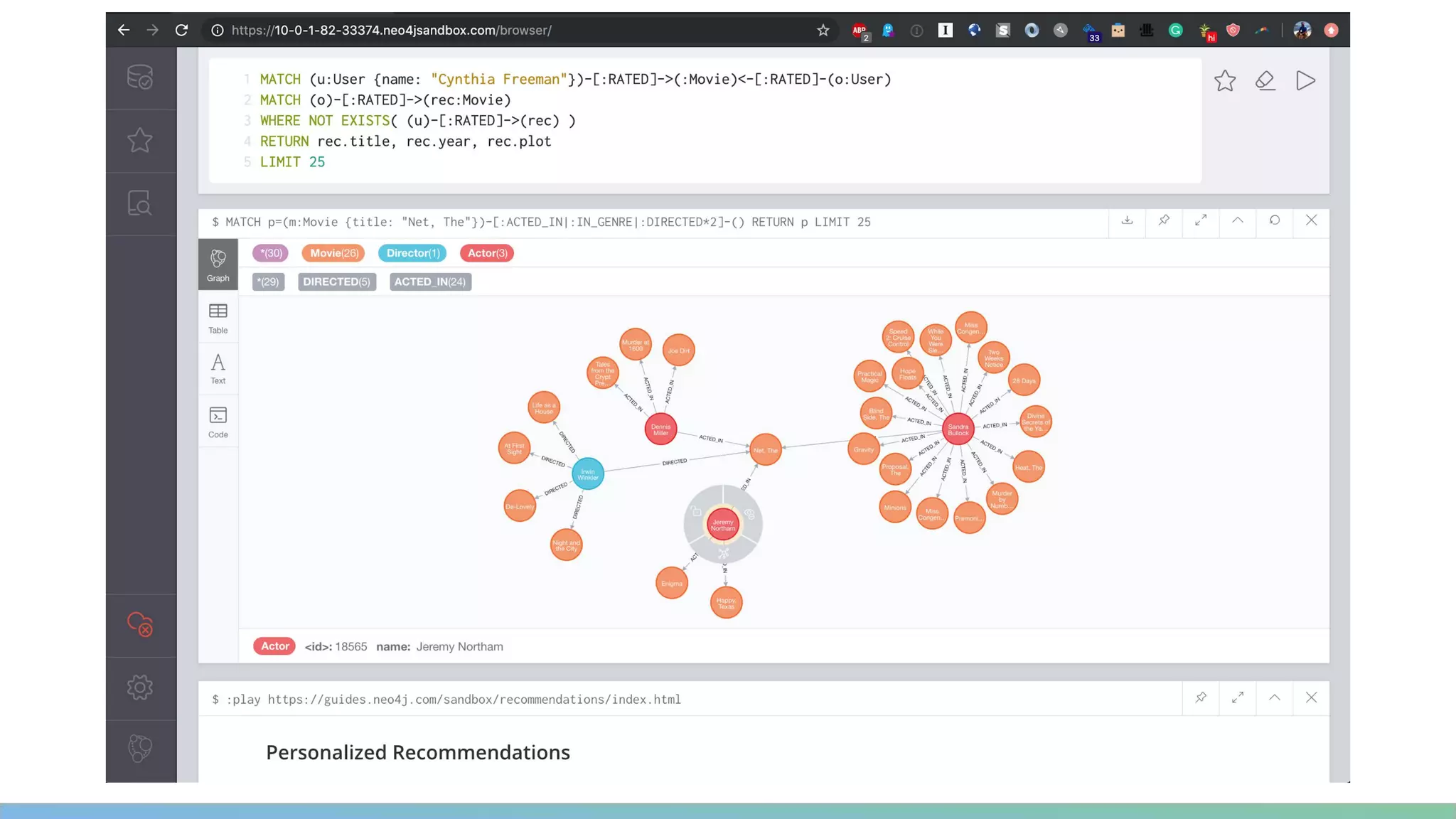The width and height of the screenshot is (1456, 819).
Task: Filter by the Movie(26) label
Action: pyautogui.click(x=333, y=253)
